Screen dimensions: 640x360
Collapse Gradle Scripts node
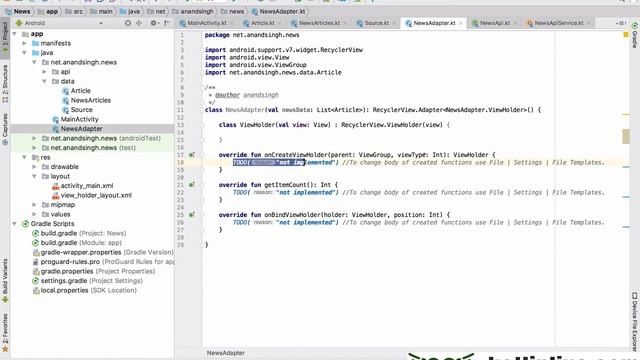pos(15,224)
